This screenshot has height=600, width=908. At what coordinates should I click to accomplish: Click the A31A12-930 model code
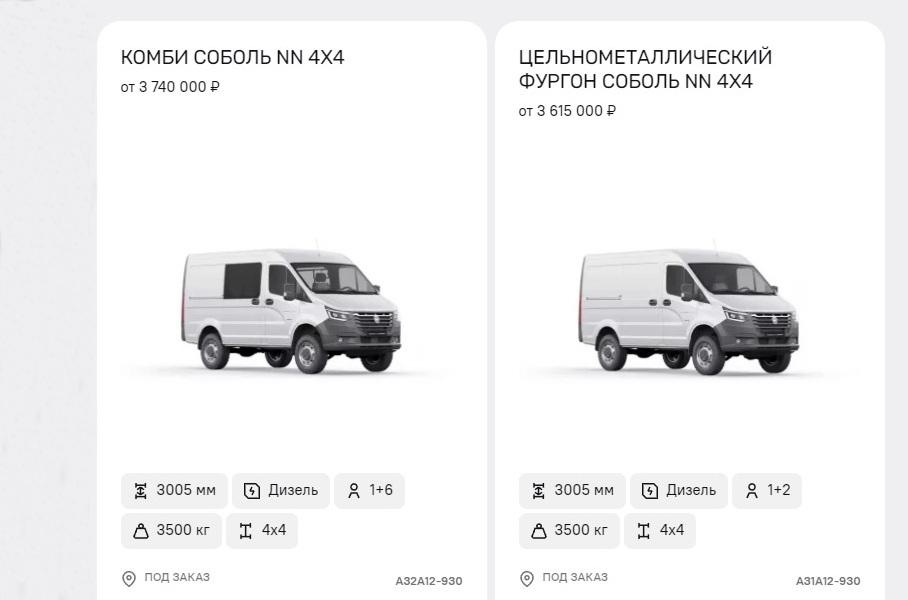click(x=830, y=579)
